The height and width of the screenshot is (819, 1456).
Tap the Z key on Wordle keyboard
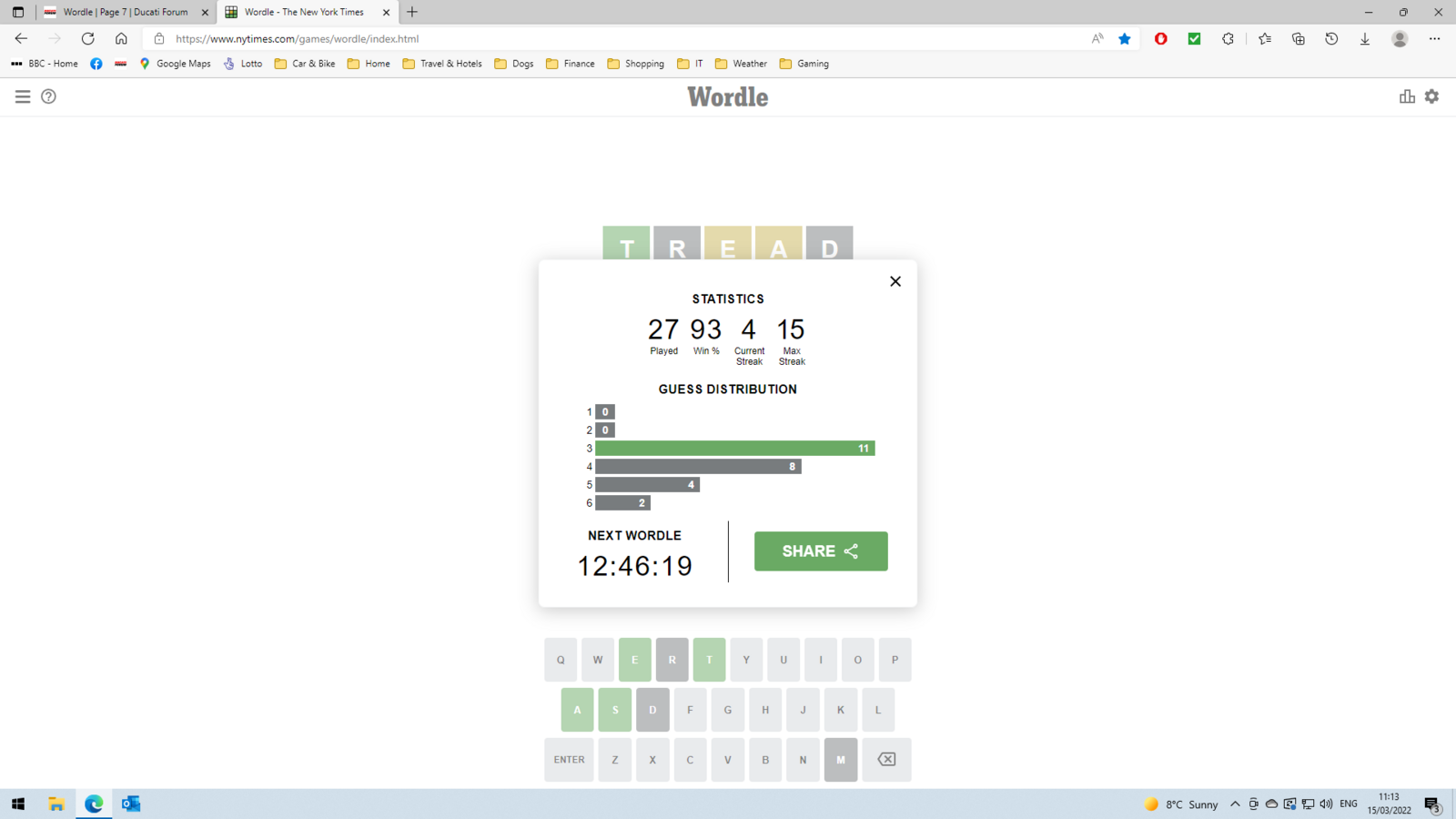coord(615,760)
